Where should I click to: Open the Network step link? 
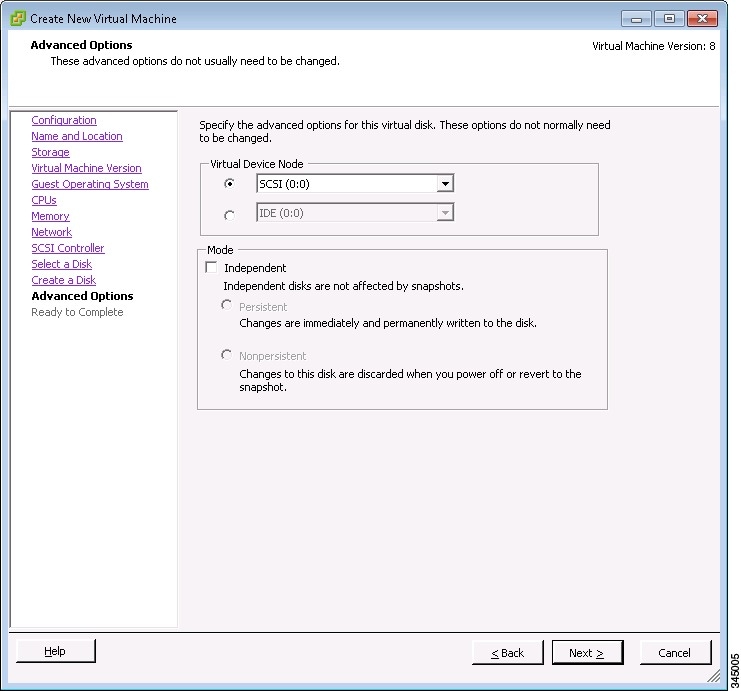pos(52,232)
